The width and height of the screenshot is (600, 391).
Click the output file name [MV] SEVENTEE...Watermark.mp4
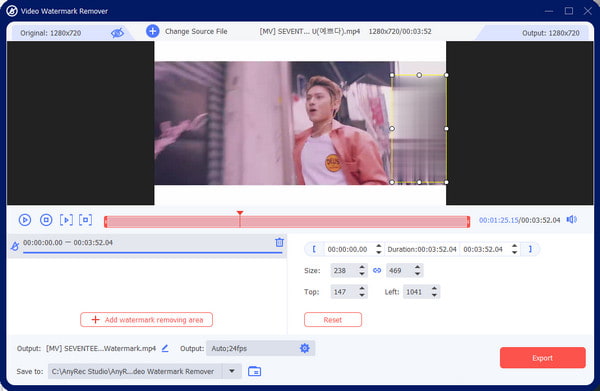click(x=101, y=349)
